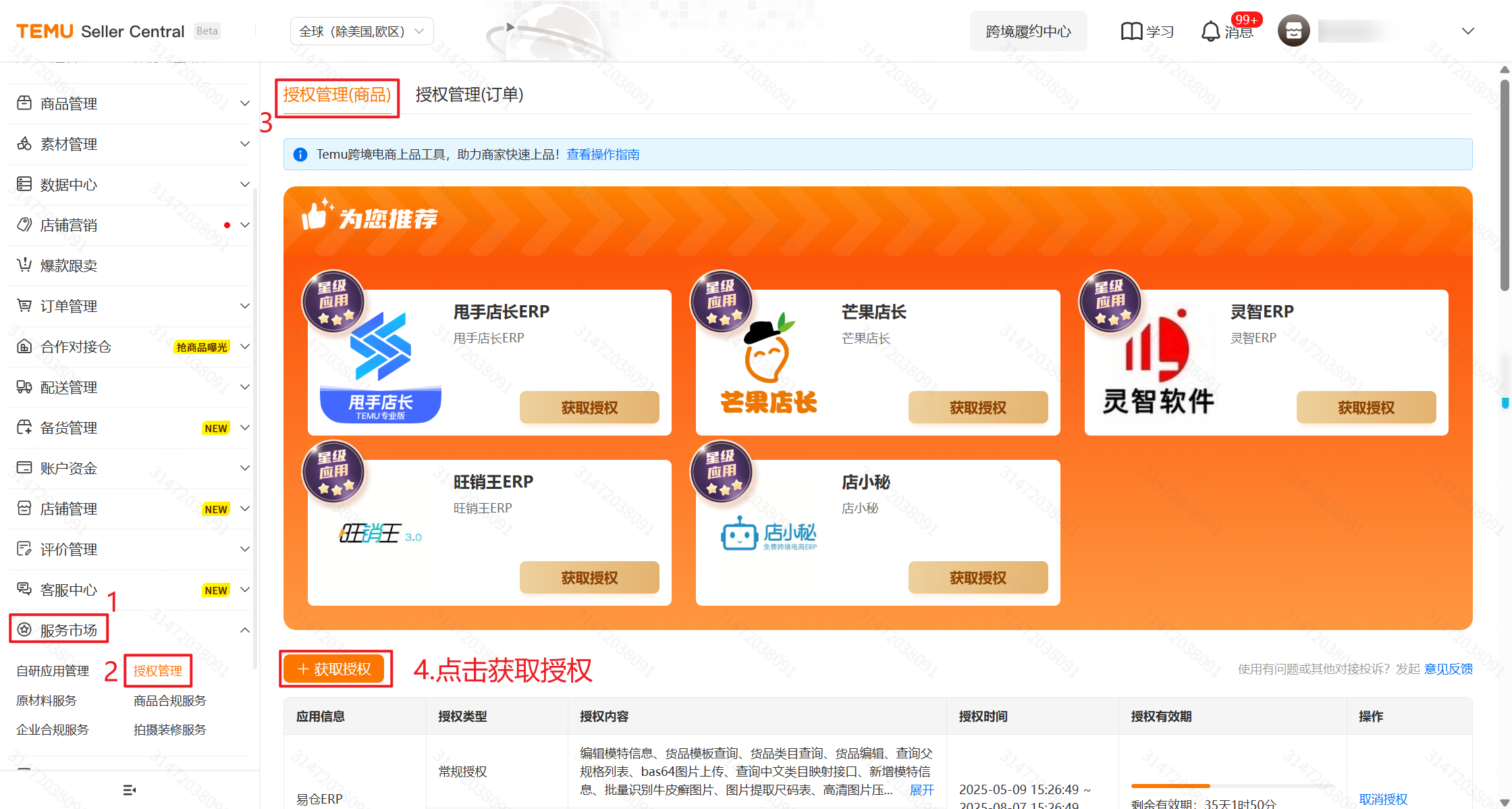Image resolution: width=1512 pixels, height=809 pixels.
Task: Switch to 授权管理(订单) tab
Action: pos(469,95)
